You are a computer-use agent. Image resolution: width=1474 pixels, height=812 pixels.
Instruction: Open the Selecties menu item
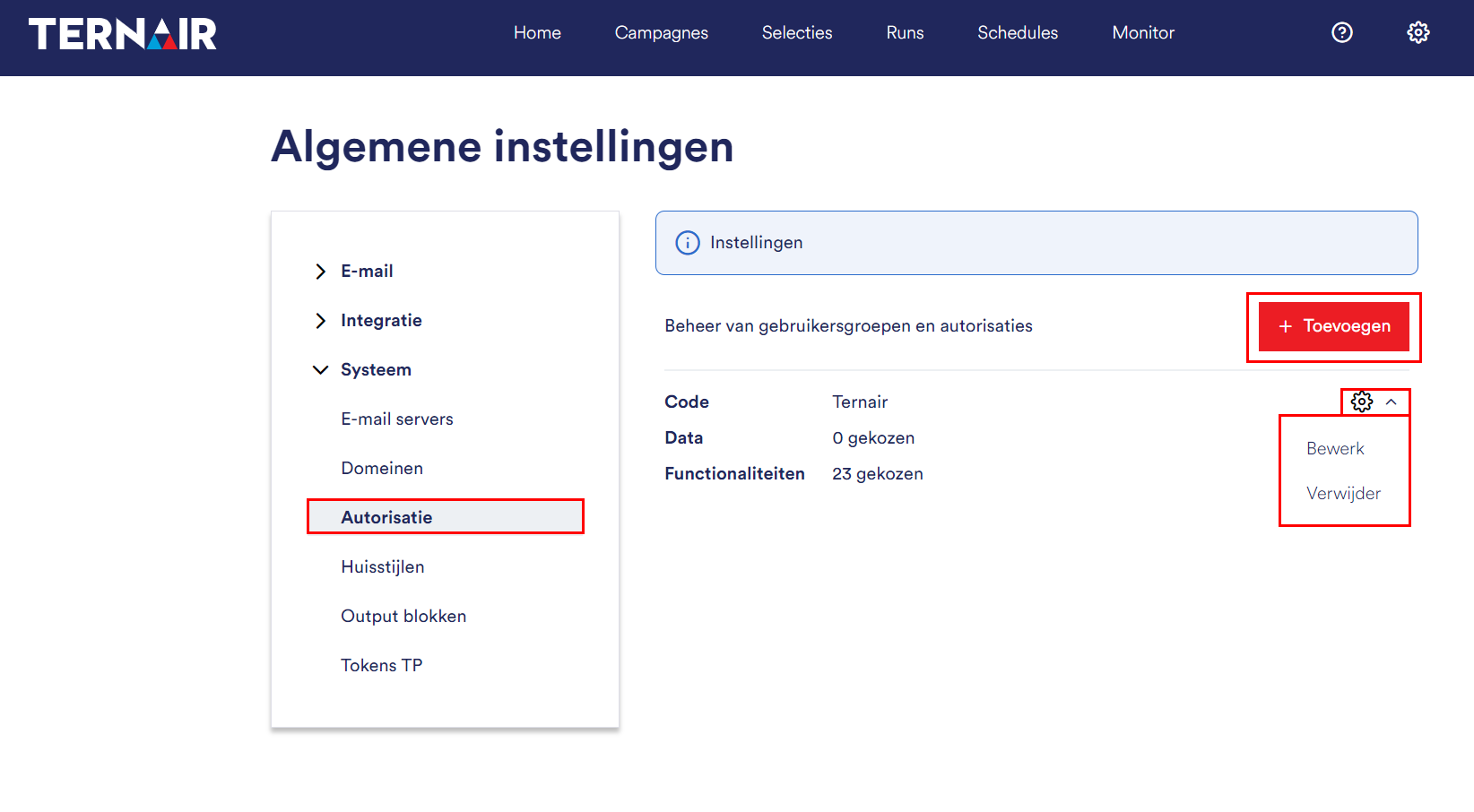click(x=797, y=33)
